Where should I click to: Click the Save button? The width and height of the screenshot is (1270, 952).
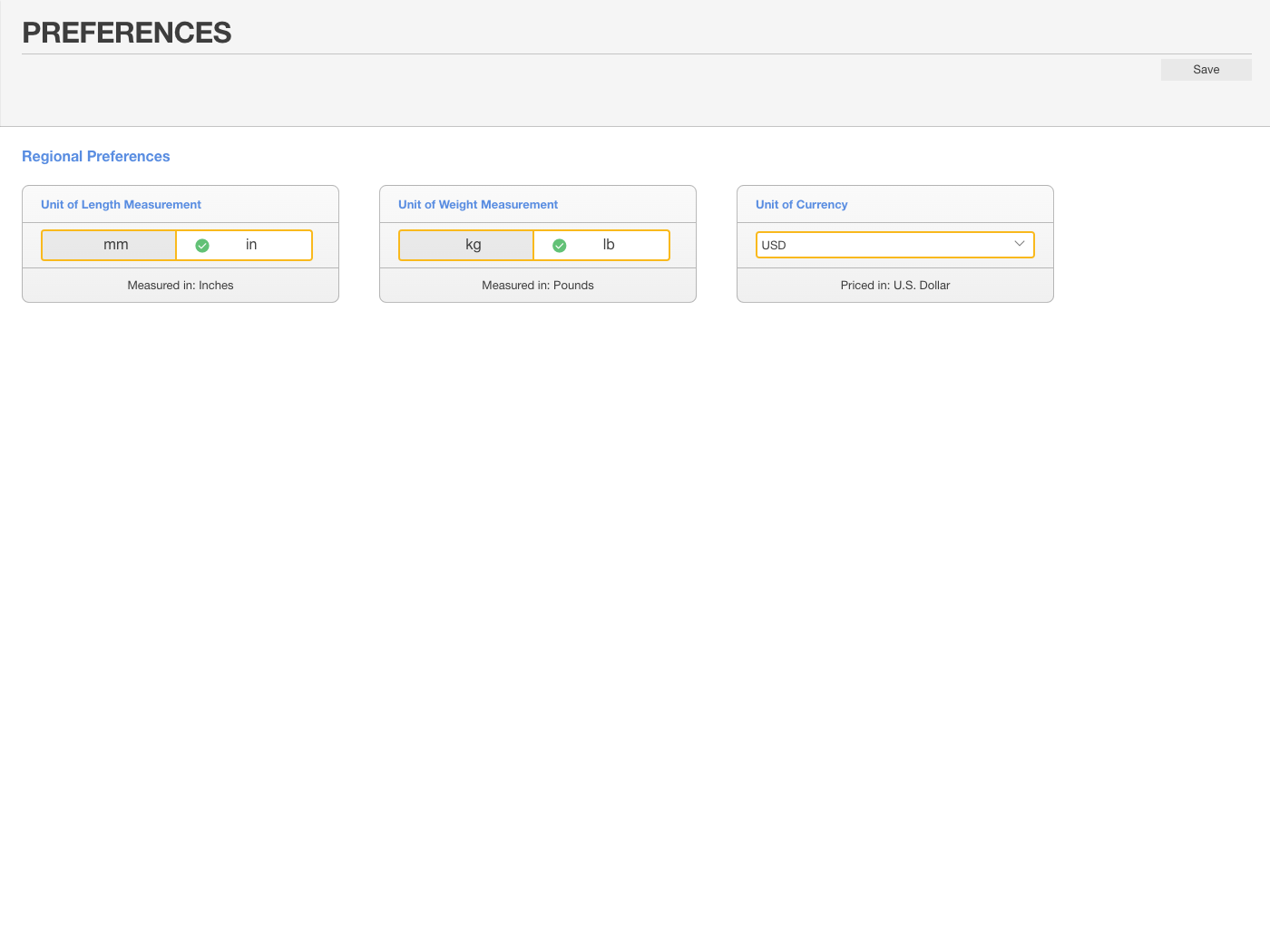[x=1206, y=70]
